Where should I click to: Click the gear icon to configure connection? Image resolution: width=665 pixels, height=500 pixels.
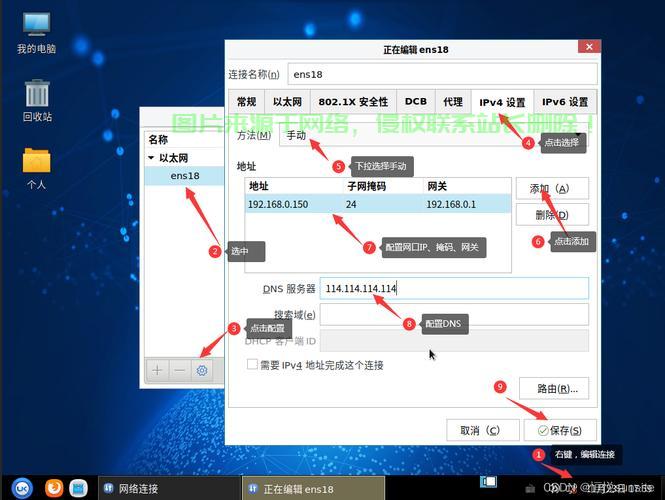point(202,370)
